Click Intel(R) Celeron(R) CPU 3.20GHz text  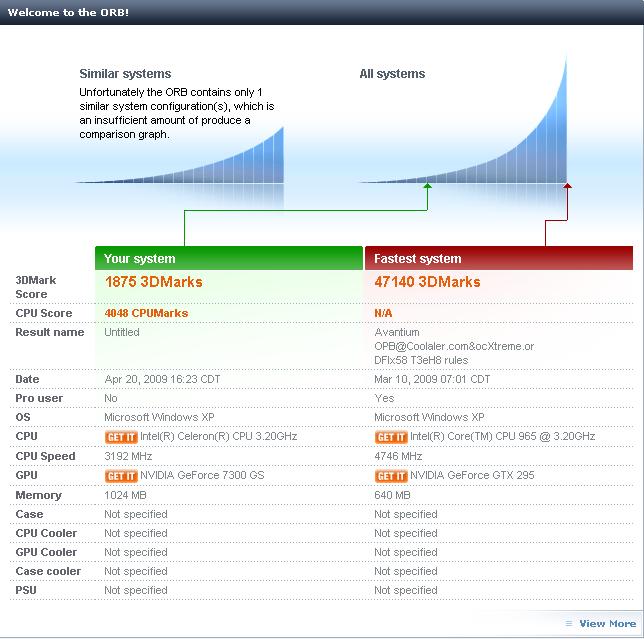click(x=218, y=436)
